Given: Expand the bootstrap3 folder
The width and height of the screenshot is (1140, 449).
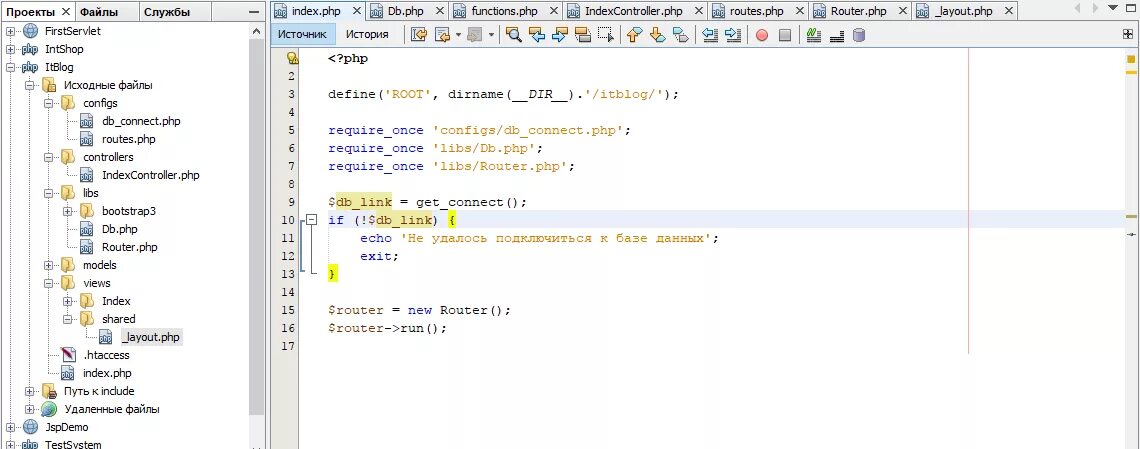Looking at the screenshot, I should tap(68, 211).
